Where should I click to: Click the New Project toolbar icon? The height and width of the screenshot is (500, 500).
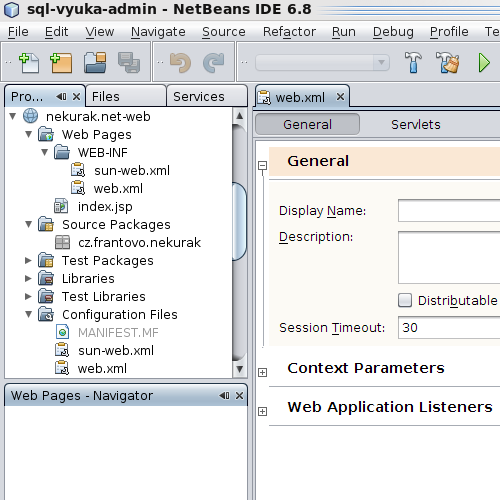tap(61, 63)
